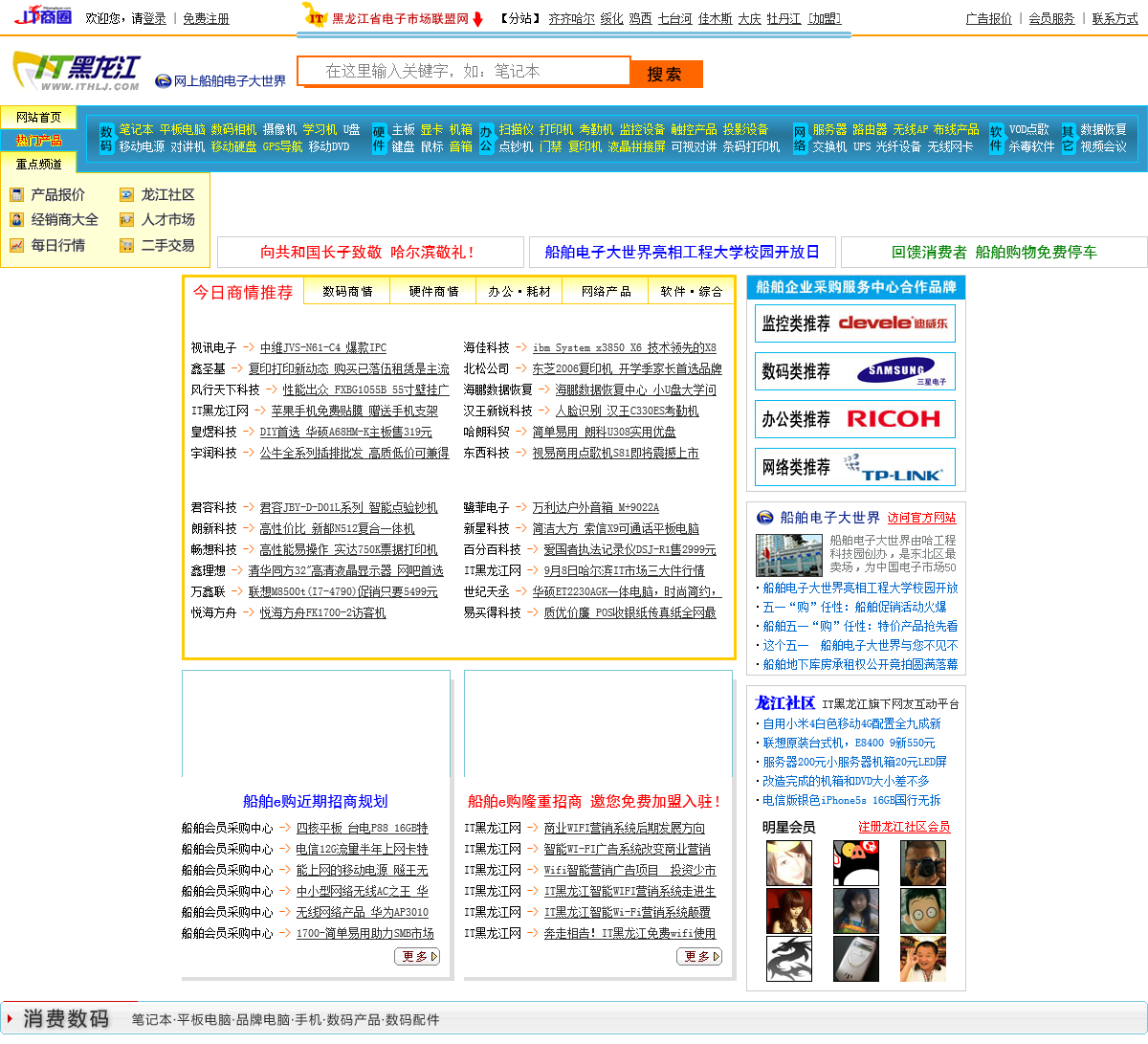1148x1044 pixels.
Task: Open the 自用小米4白色移动4G配置全九成新 post
Action: [851, 723]
